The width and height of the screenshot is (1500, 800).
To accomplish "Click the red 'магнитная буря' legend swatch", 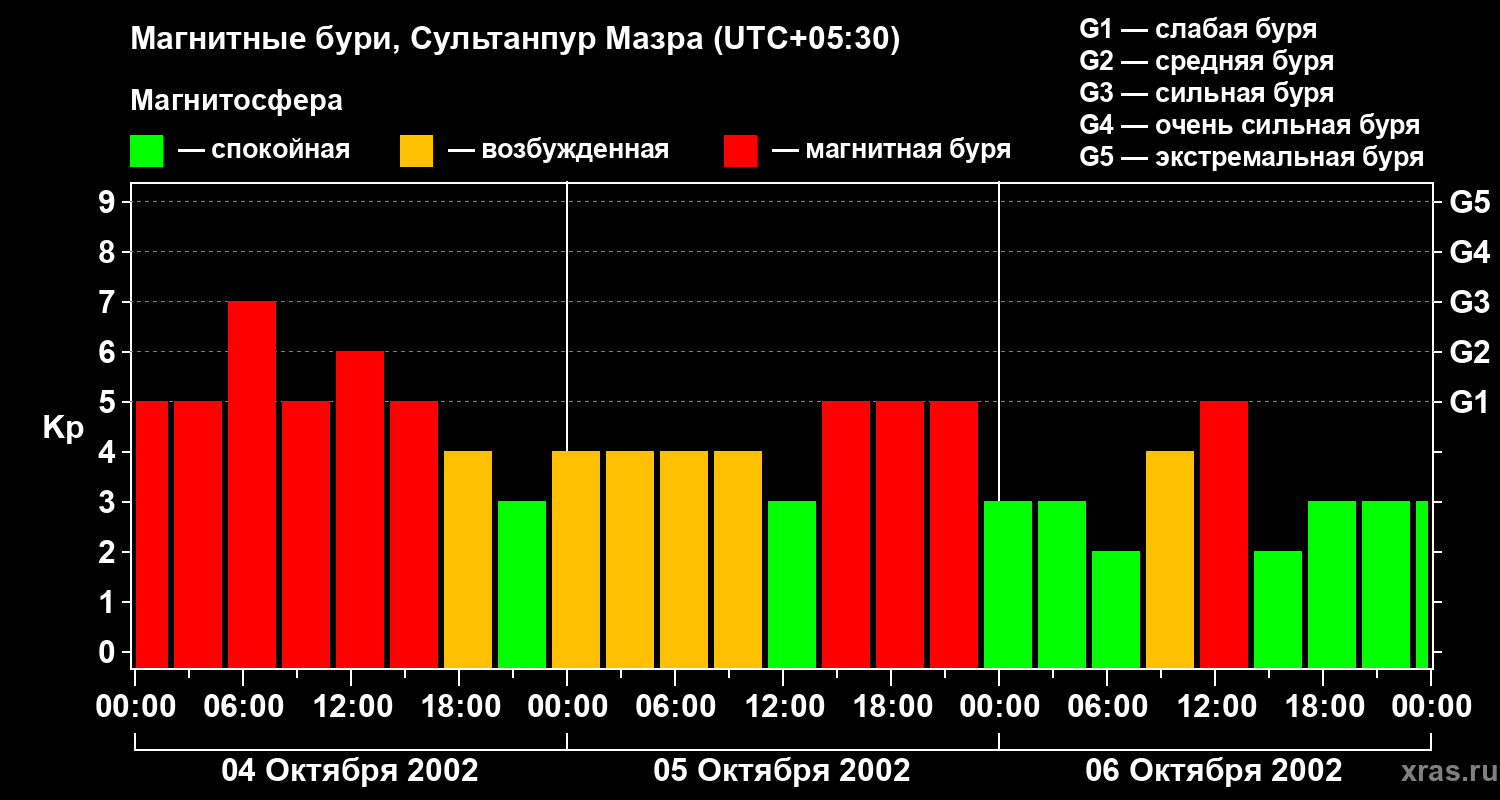I will coord(740,151).
